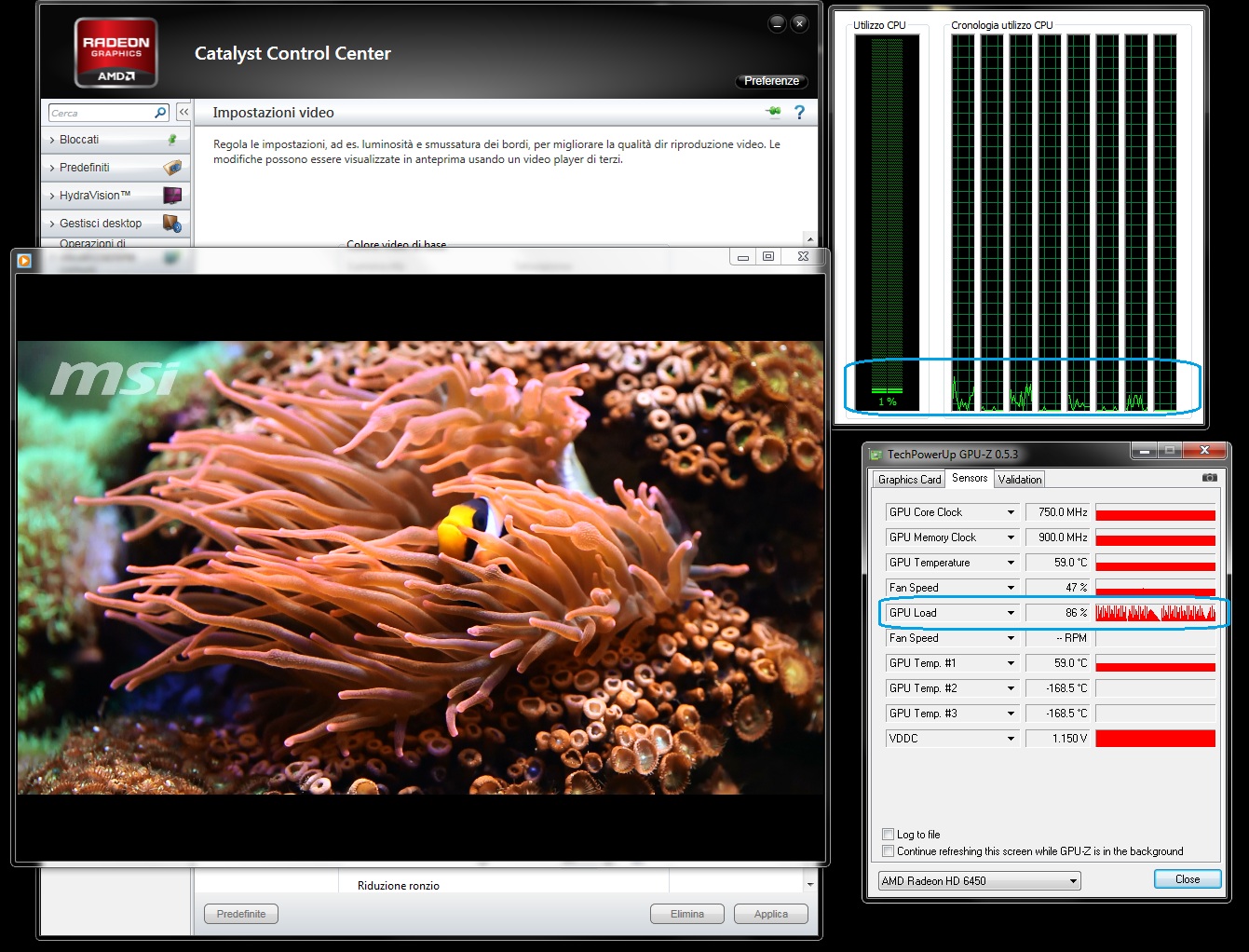Click the green pin icon beside help
This screenshot has height=952, width=1249.
click(773, 113)
